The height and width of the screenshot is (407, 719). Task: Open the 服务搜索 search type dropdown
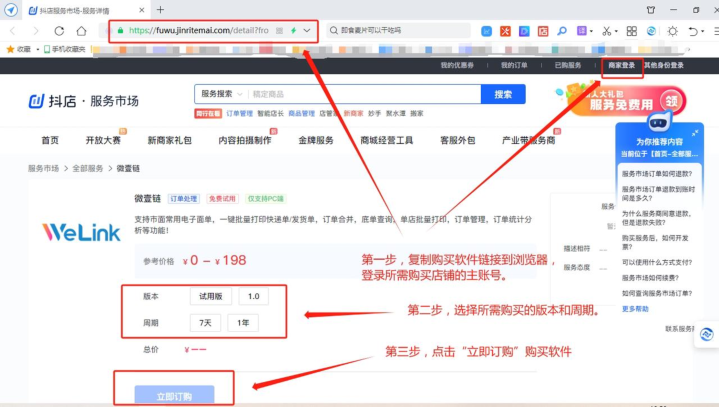point(221,94)
